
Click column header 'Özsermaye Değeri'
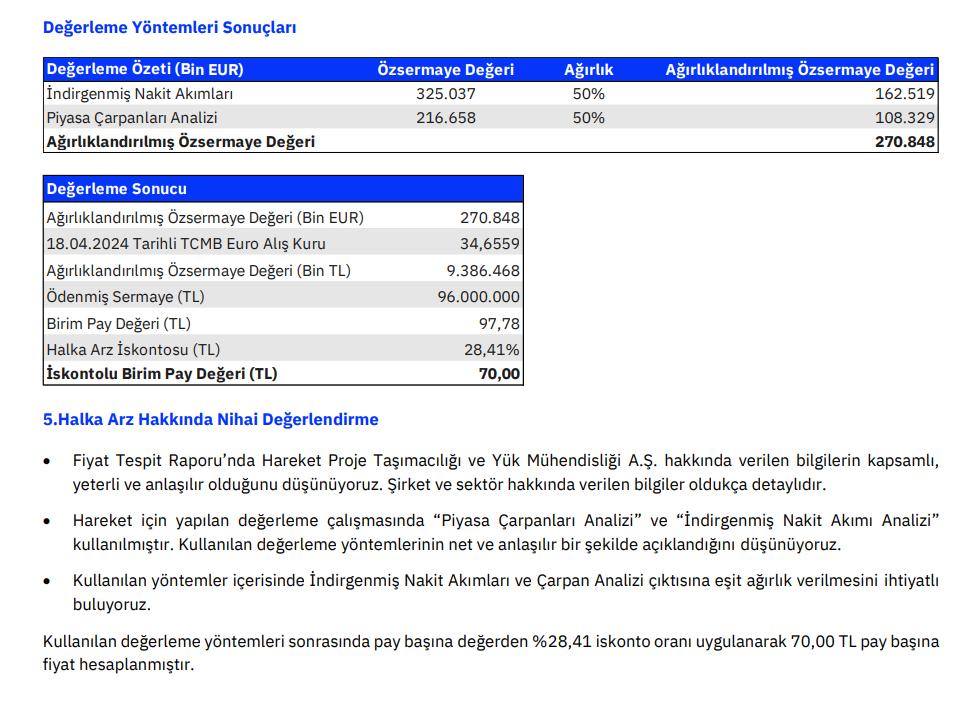[x=445, y=69]
